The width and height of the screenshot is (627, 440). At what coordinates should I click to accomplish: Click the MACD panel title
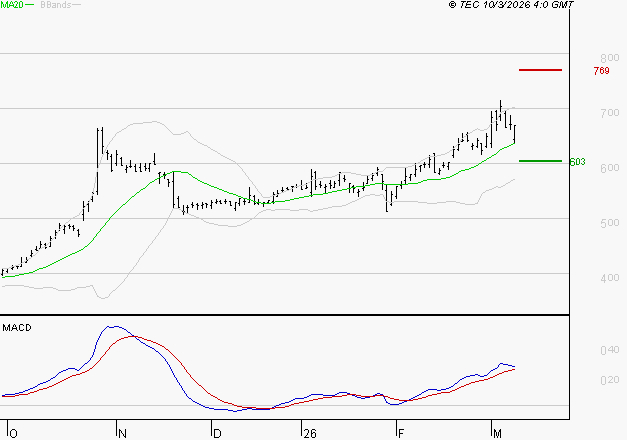(17, 328)
